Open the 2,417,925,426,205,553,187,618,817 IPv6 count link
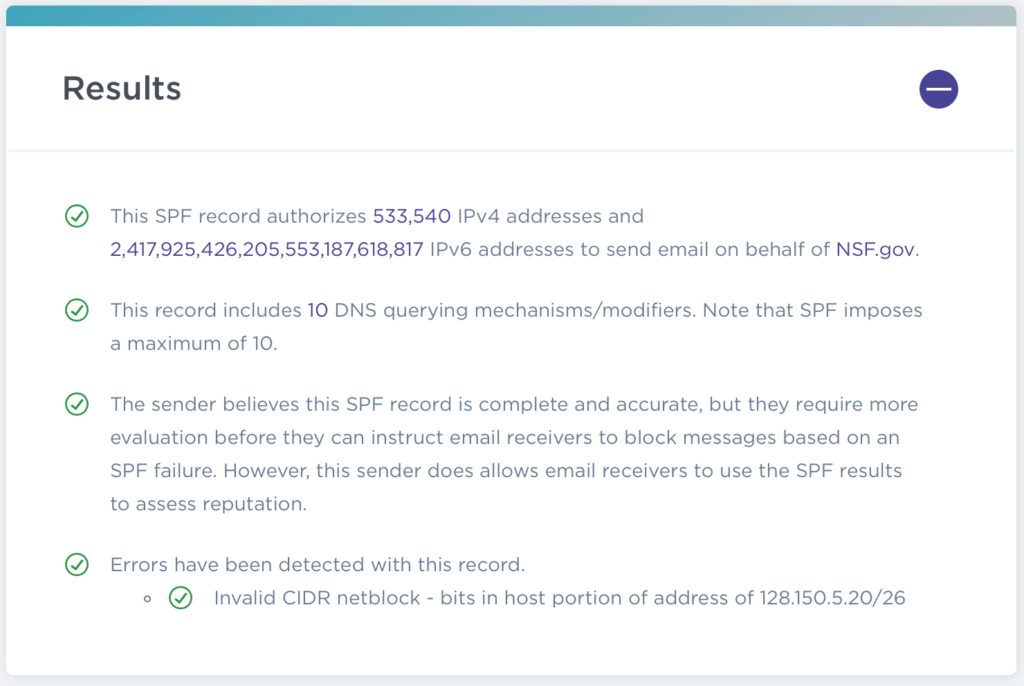Screen dimensions: 1024x686 point(266,250)
